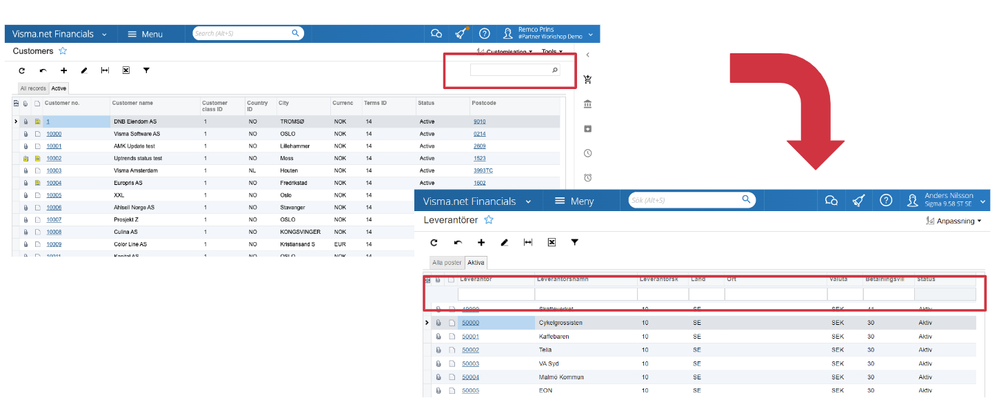Open filter funnel in Leverantörer toolbar
This screenshot has height=416, width=999.
pyautogui.click(x=575, y=243)
